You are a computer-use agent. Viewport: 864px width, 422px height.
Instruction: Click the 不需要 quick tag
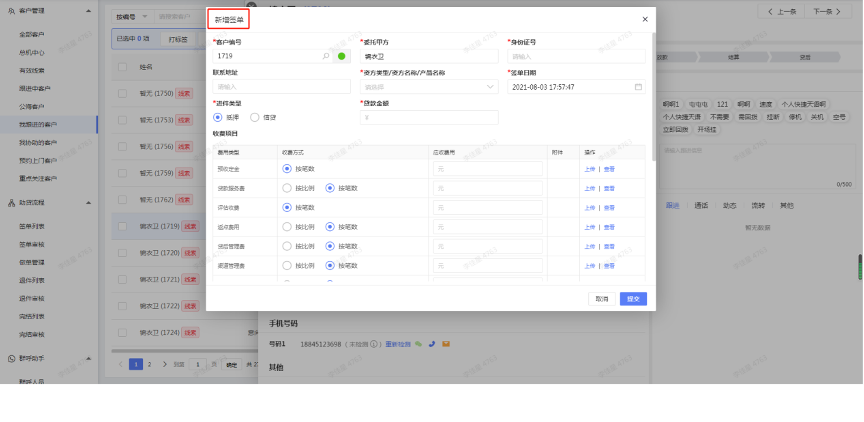tap(719, 117)
